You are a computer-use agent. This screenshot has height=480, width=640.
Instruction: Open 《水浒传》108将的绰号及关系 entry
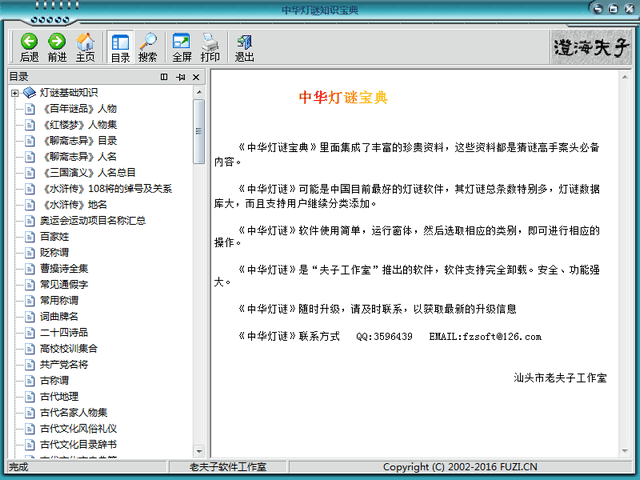click(x=107, y=189)
